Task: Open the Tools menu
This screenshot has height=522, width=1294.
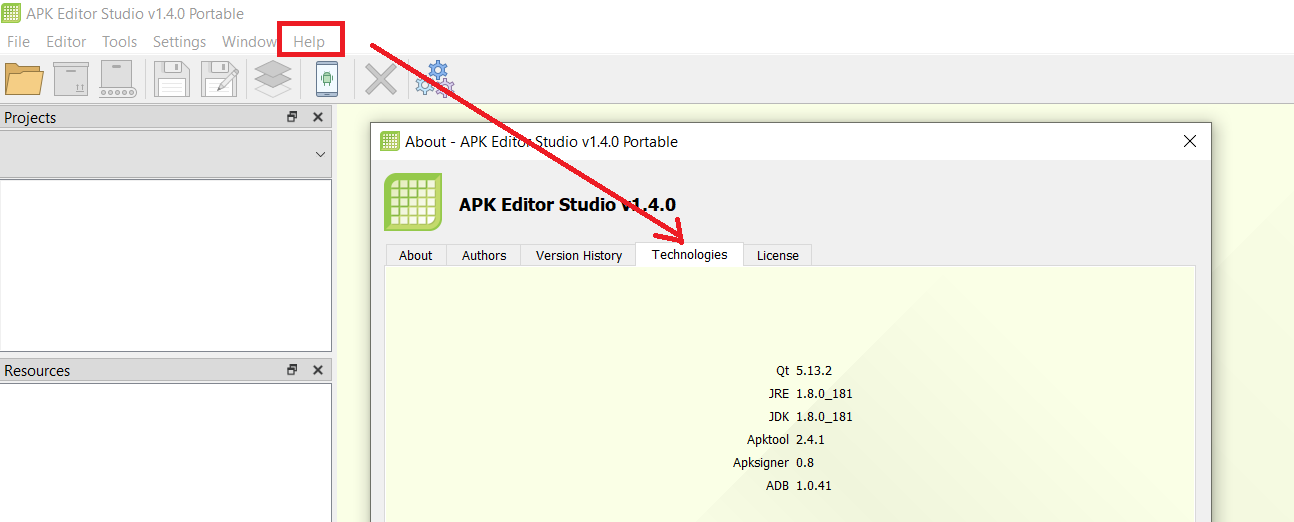Action: click(119, 41)
